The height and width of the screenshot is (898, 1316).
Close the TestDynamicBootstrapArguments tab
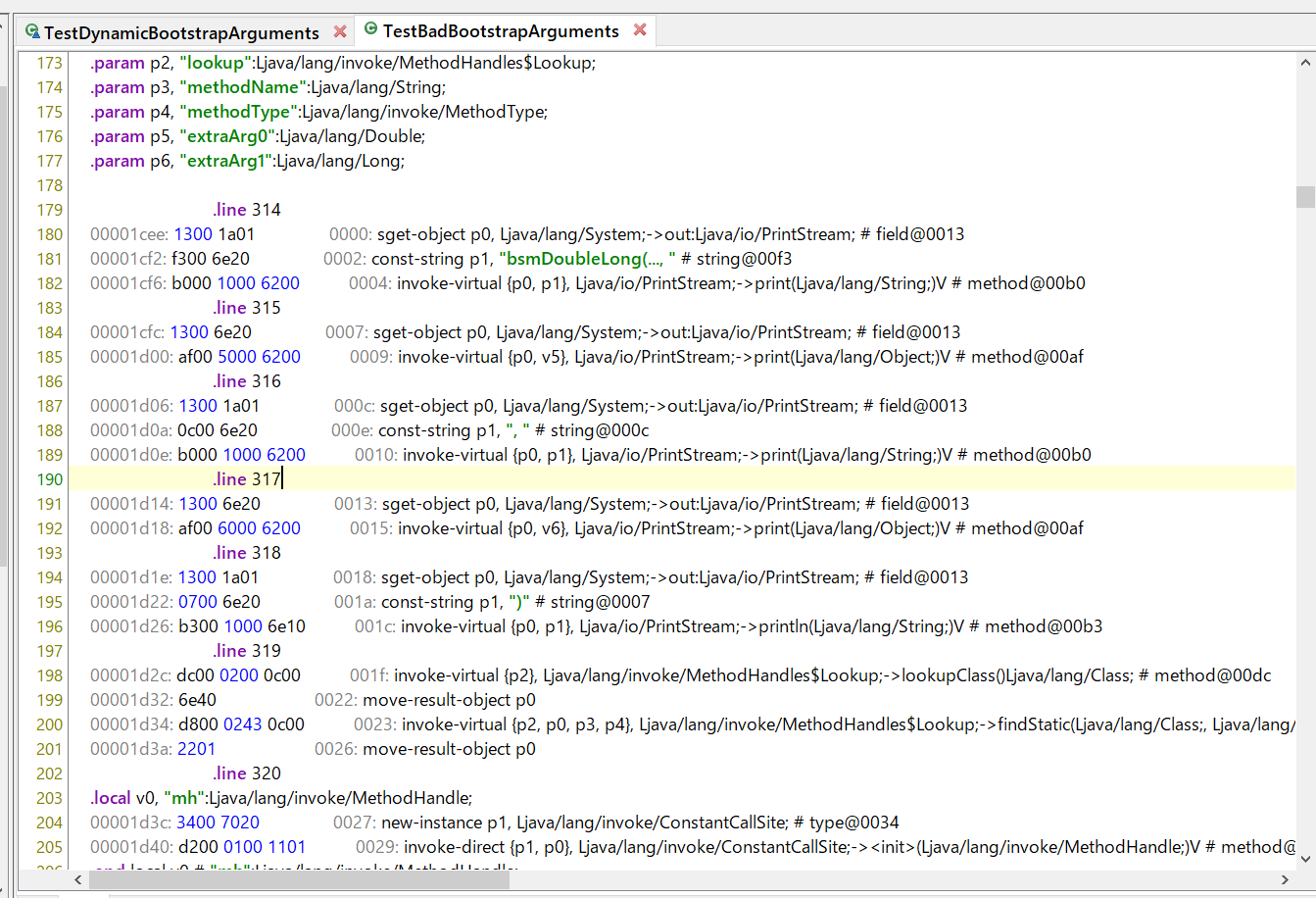tap(340, 31)
